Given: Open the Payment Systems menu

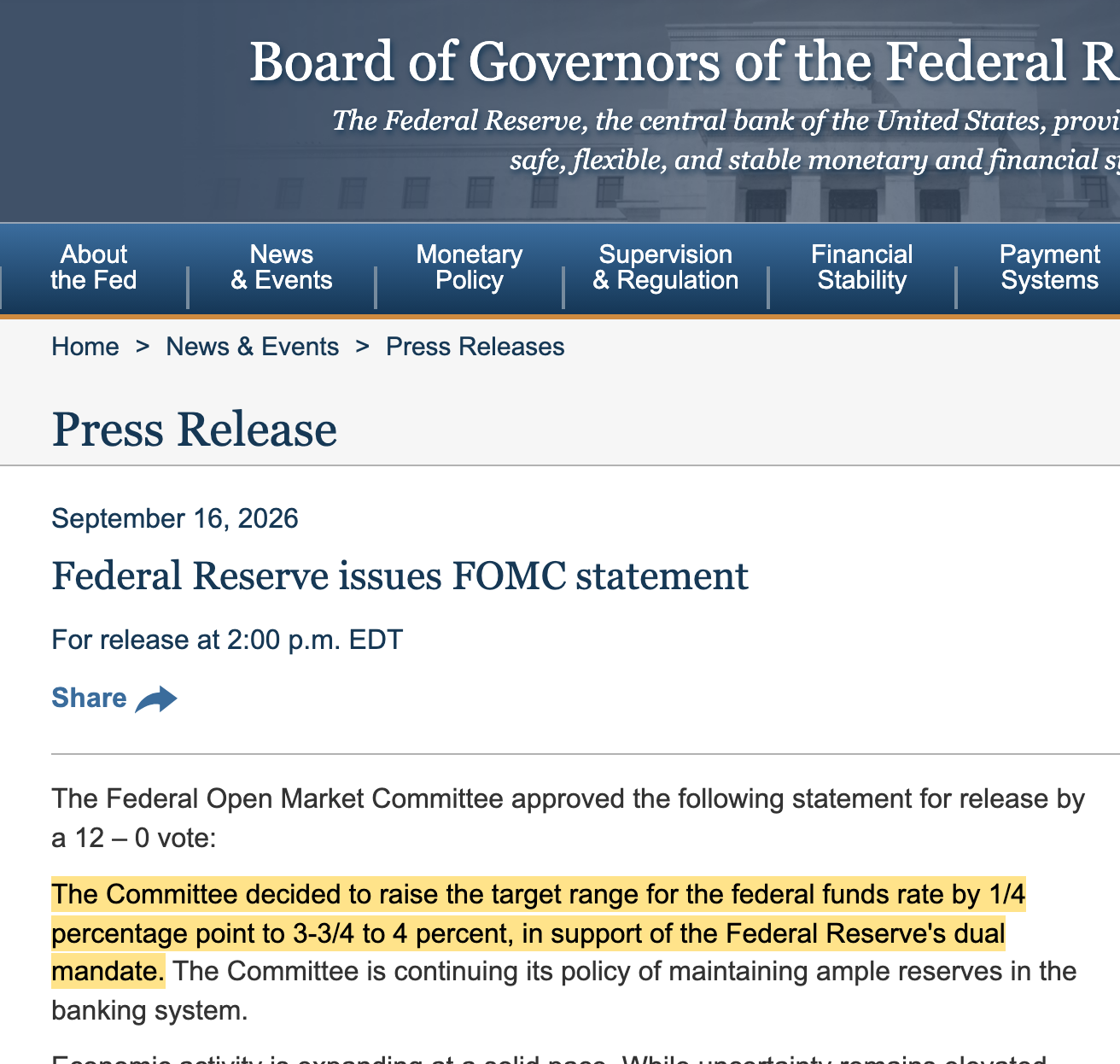Looking at the screenshot, I should point(1050,267).
